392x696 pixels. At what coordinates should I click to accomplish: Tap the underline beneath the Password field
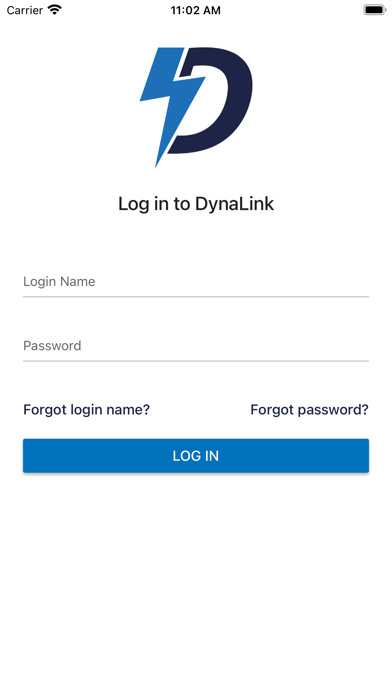click(x=196, y=361)
